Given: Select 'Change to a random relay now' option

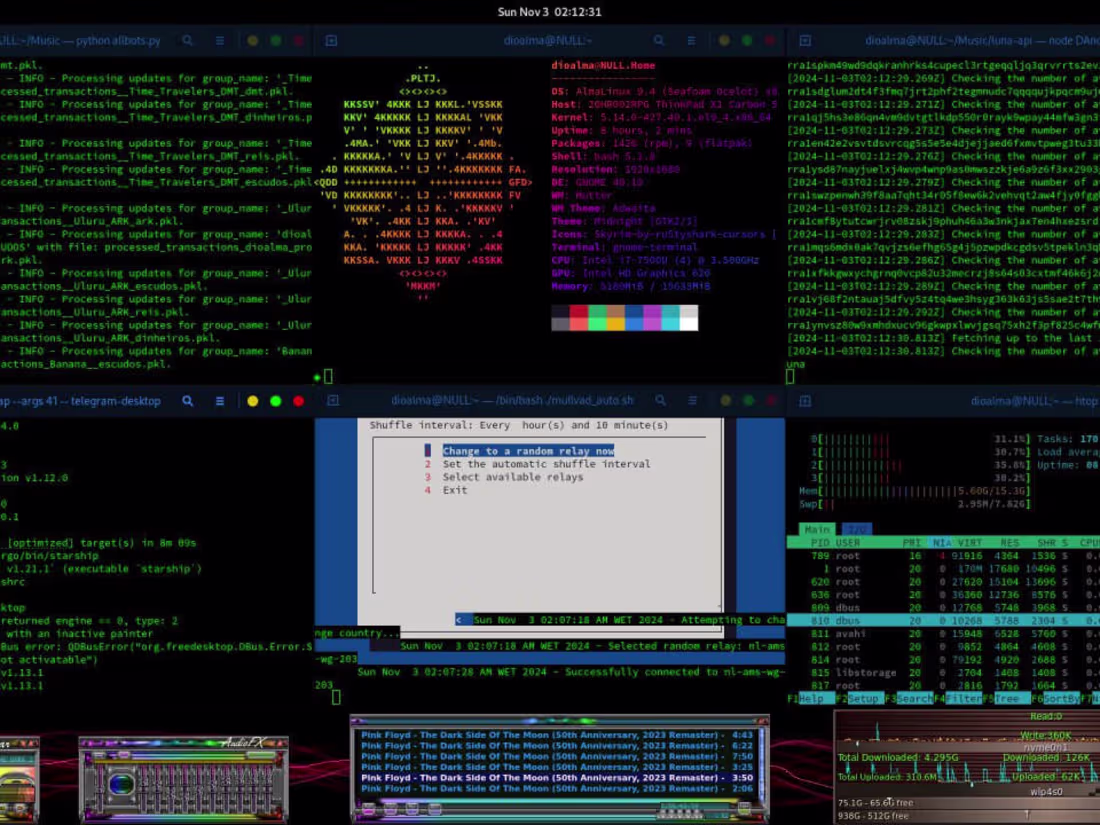Looking at the screenshot, I should (x=528, y=450).
